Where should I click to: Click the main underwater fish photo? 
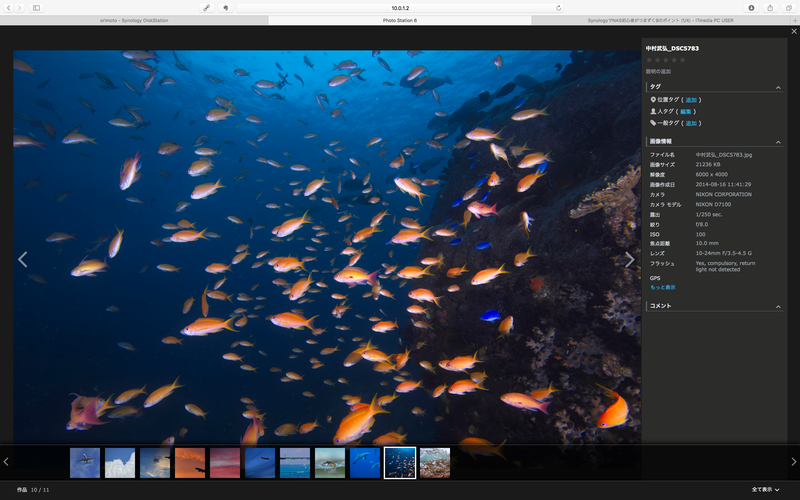click(x=327, y=247)
